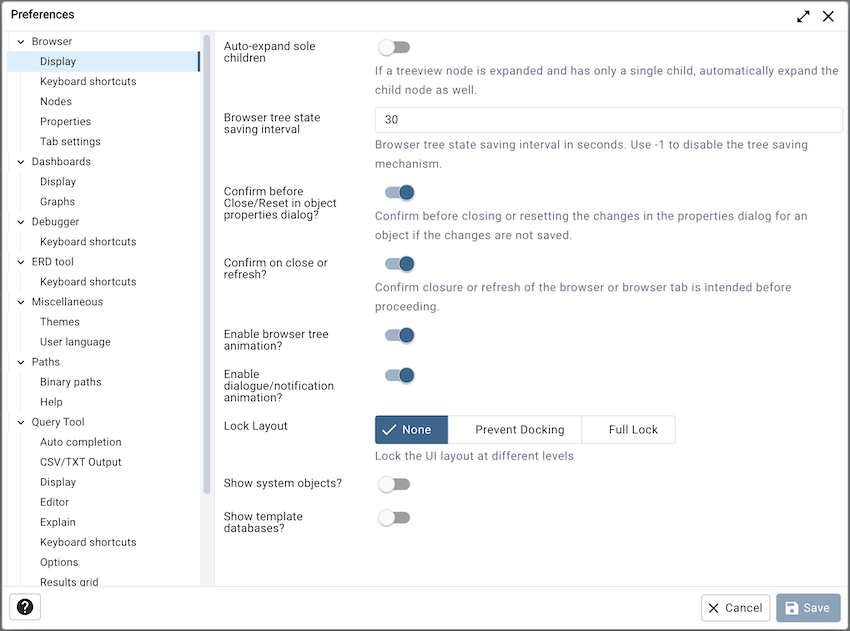Screen dimensions: 850x631
Task: Collapse the Debugger tree node
Action: (21, 222)
